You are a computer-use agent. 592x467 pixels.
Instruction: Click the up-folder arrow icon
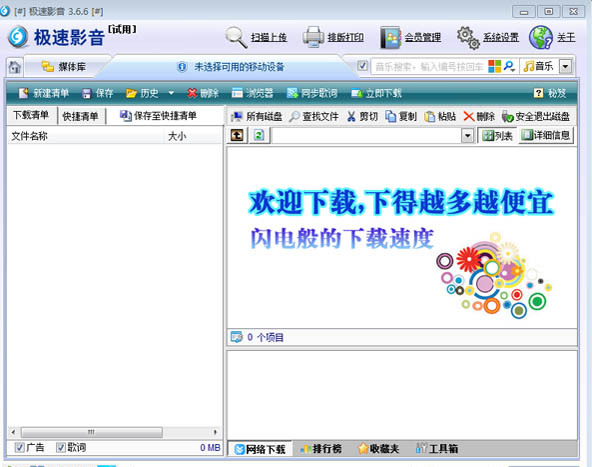[x=237, y=135]
